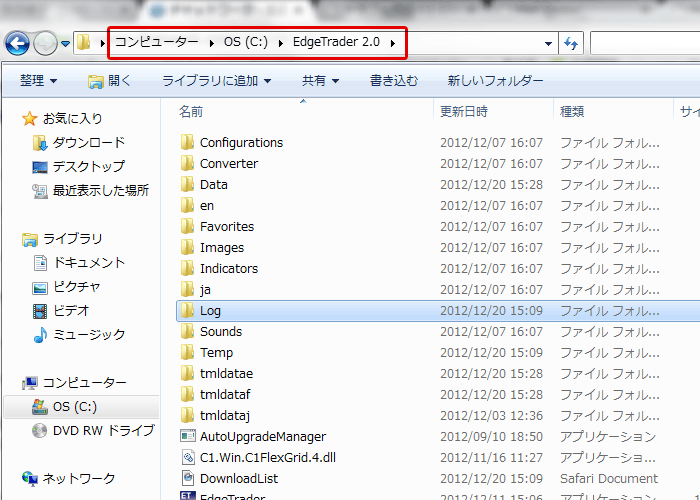The height and width of the screenshot is (500, 700).
Task: Expand the arrow after OS (C:) in path
Action: (x=280, y=43)
